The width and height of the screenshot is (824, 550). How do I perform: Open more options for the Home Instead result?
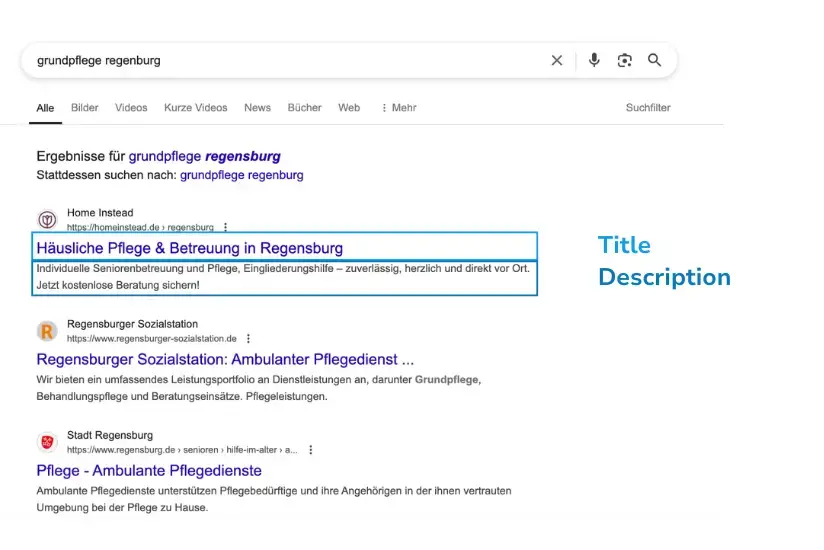point(225,227)
